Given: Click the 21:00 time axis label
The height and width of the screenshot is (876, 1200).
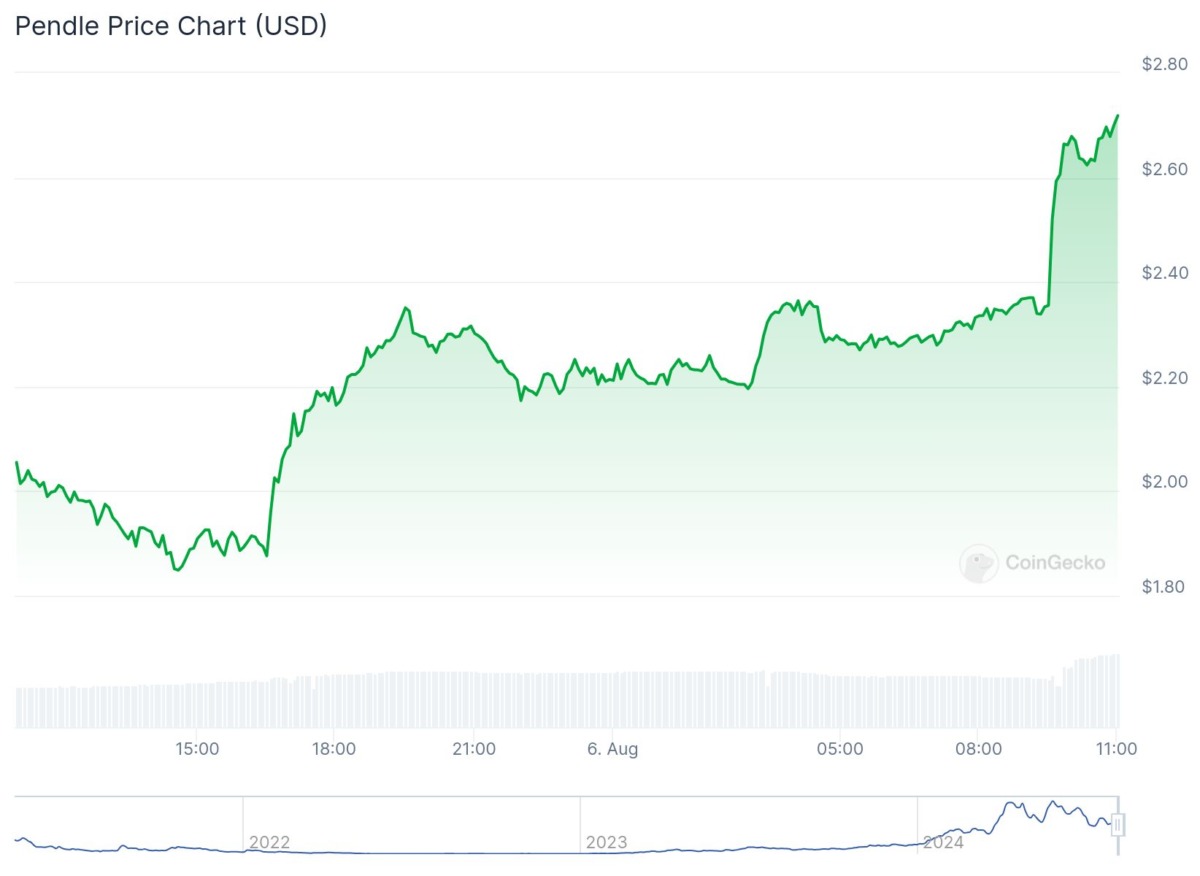Looking at the screenshot, I should [x=473, y=748].
